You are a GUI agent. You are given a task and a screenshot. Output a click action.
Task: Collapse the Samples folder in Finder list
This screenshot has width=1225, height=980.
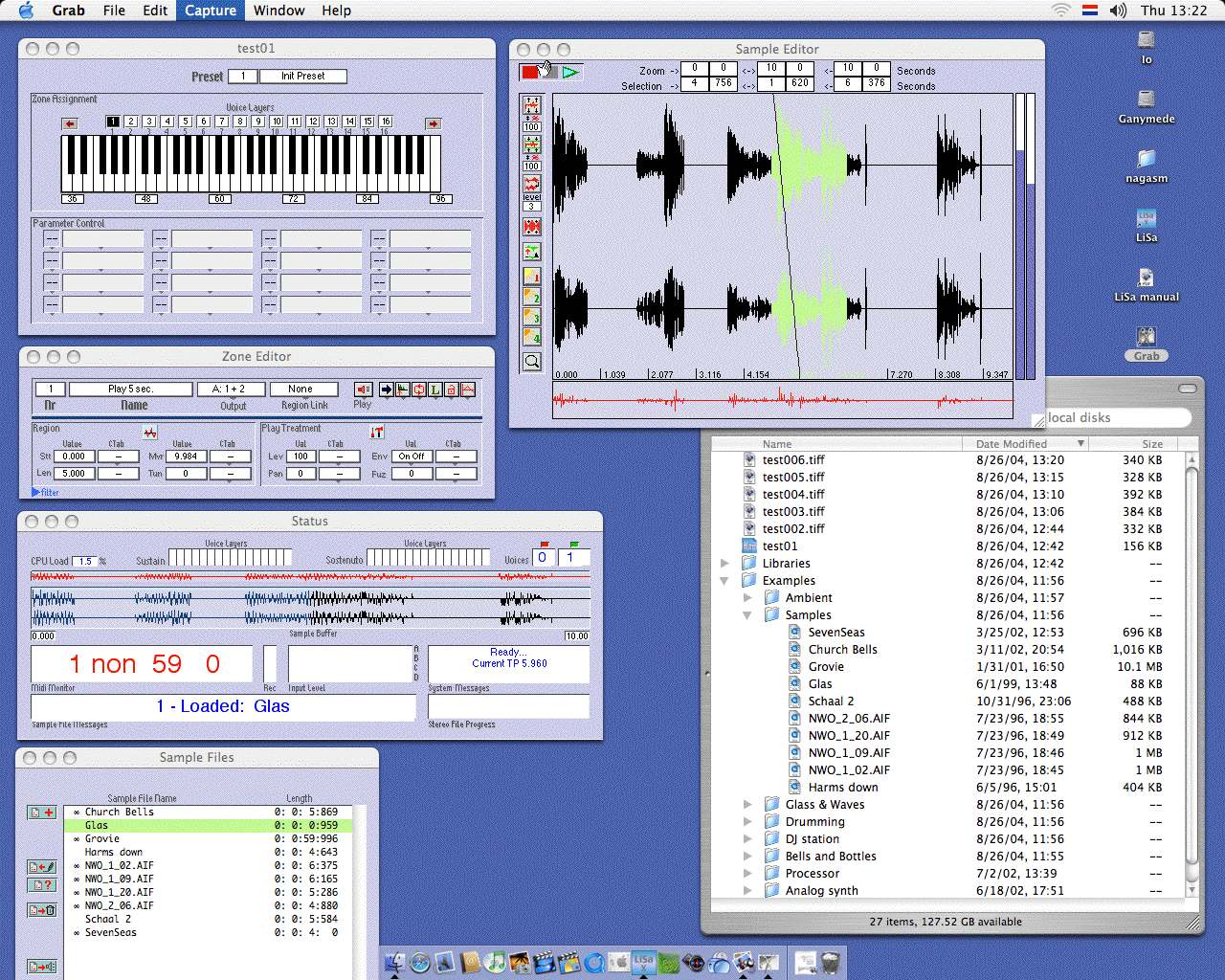coord(747,615)
